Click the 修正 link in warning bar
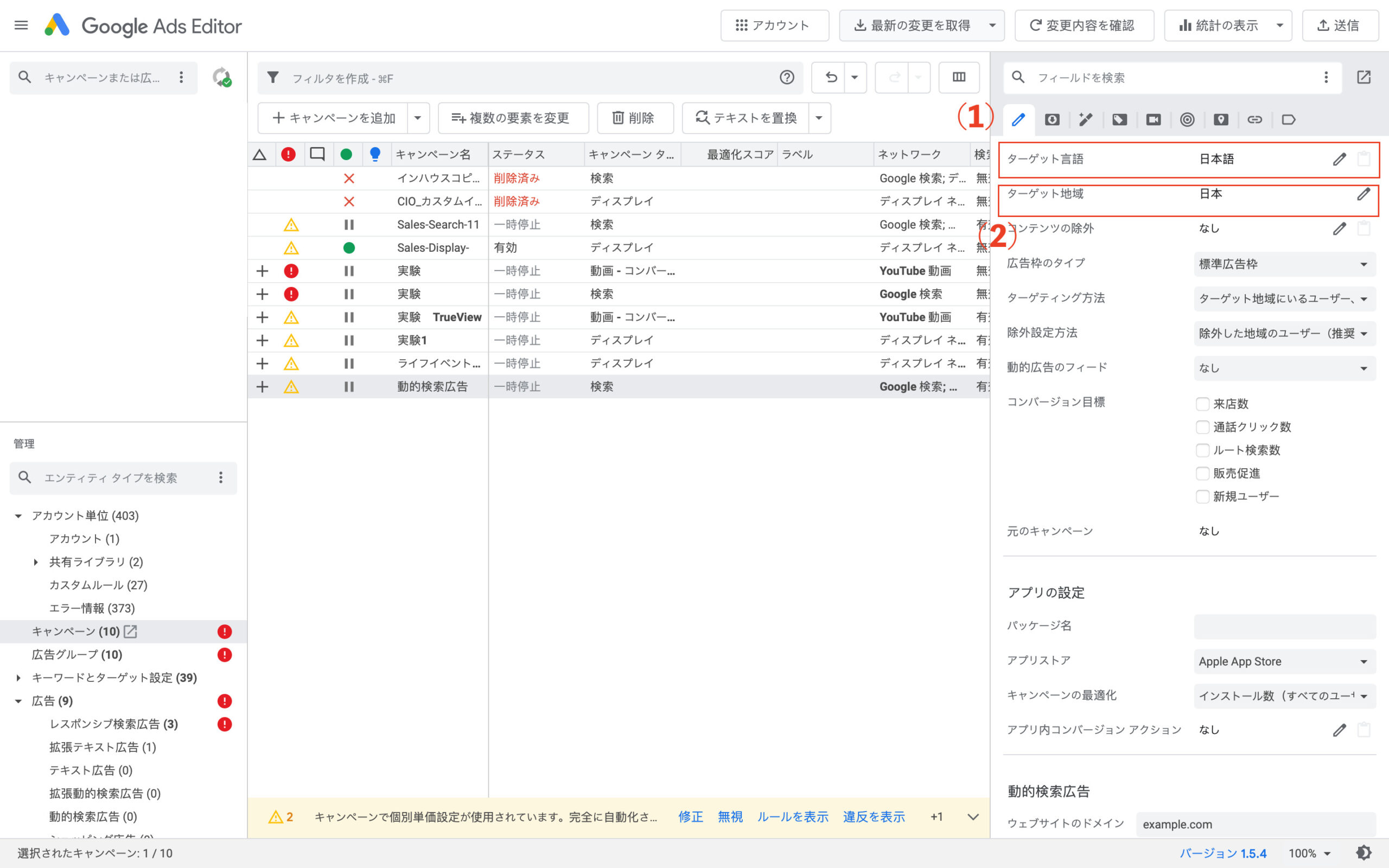This screenshot has width=1389, height=868. tap(690, 816)
